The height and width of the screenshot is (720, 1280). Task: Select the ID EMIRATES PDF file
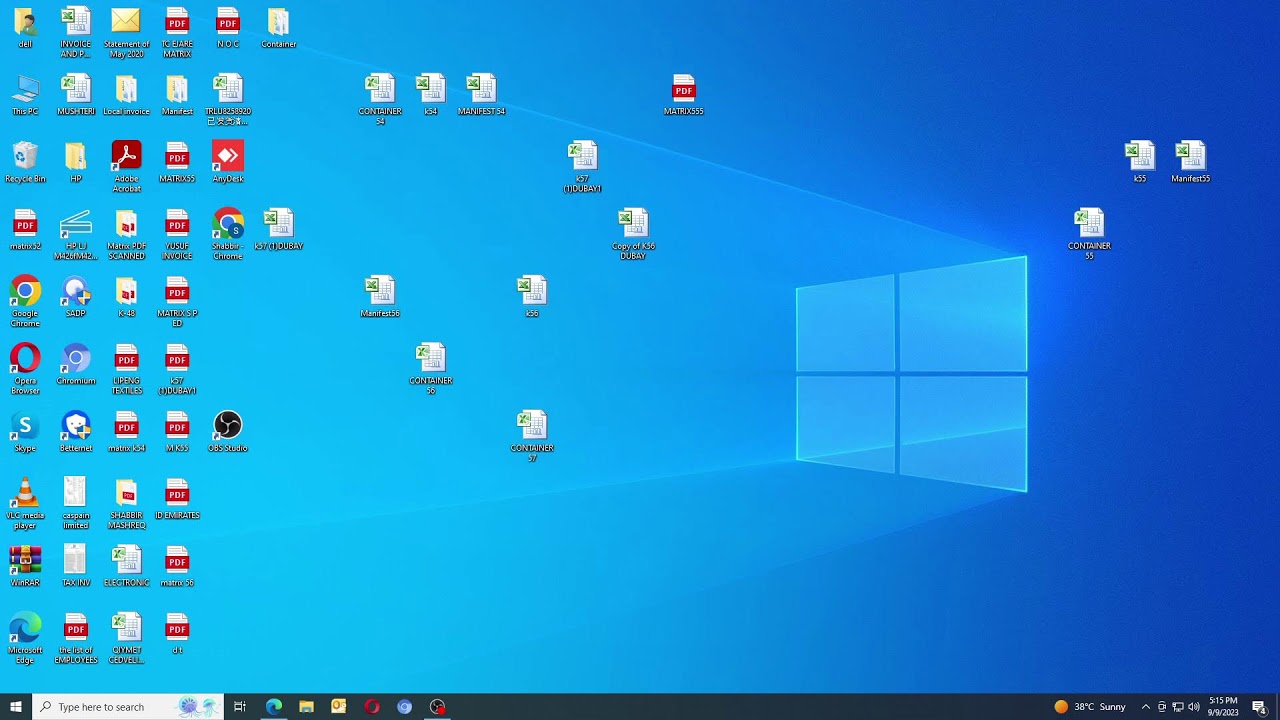(177, 499)
